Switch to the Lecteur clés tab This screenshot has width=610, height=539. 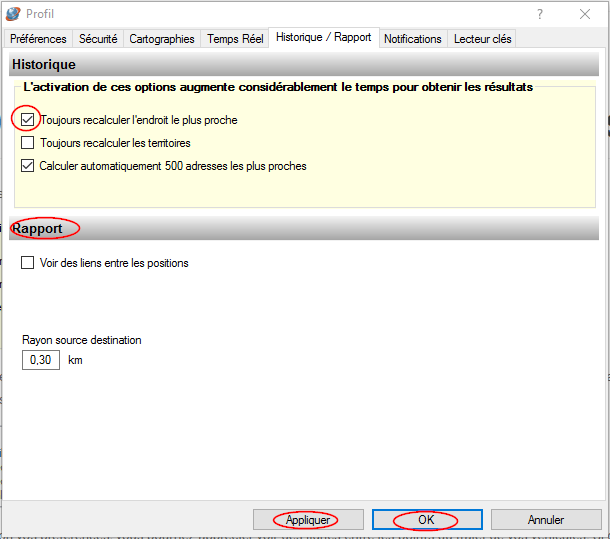pos(483,39)
